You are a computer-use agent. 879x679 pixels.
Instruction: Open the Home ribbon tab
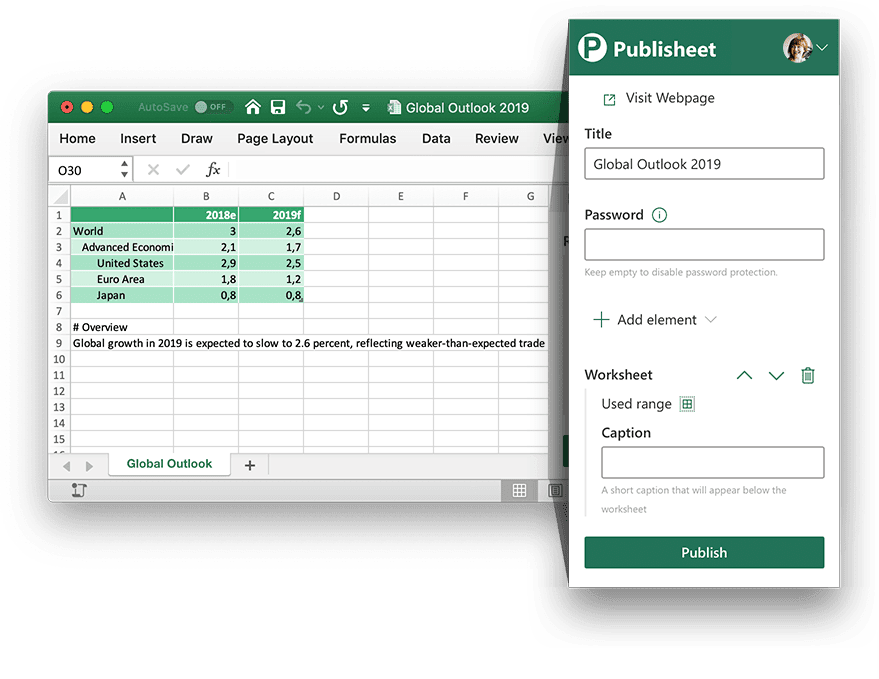77,138
